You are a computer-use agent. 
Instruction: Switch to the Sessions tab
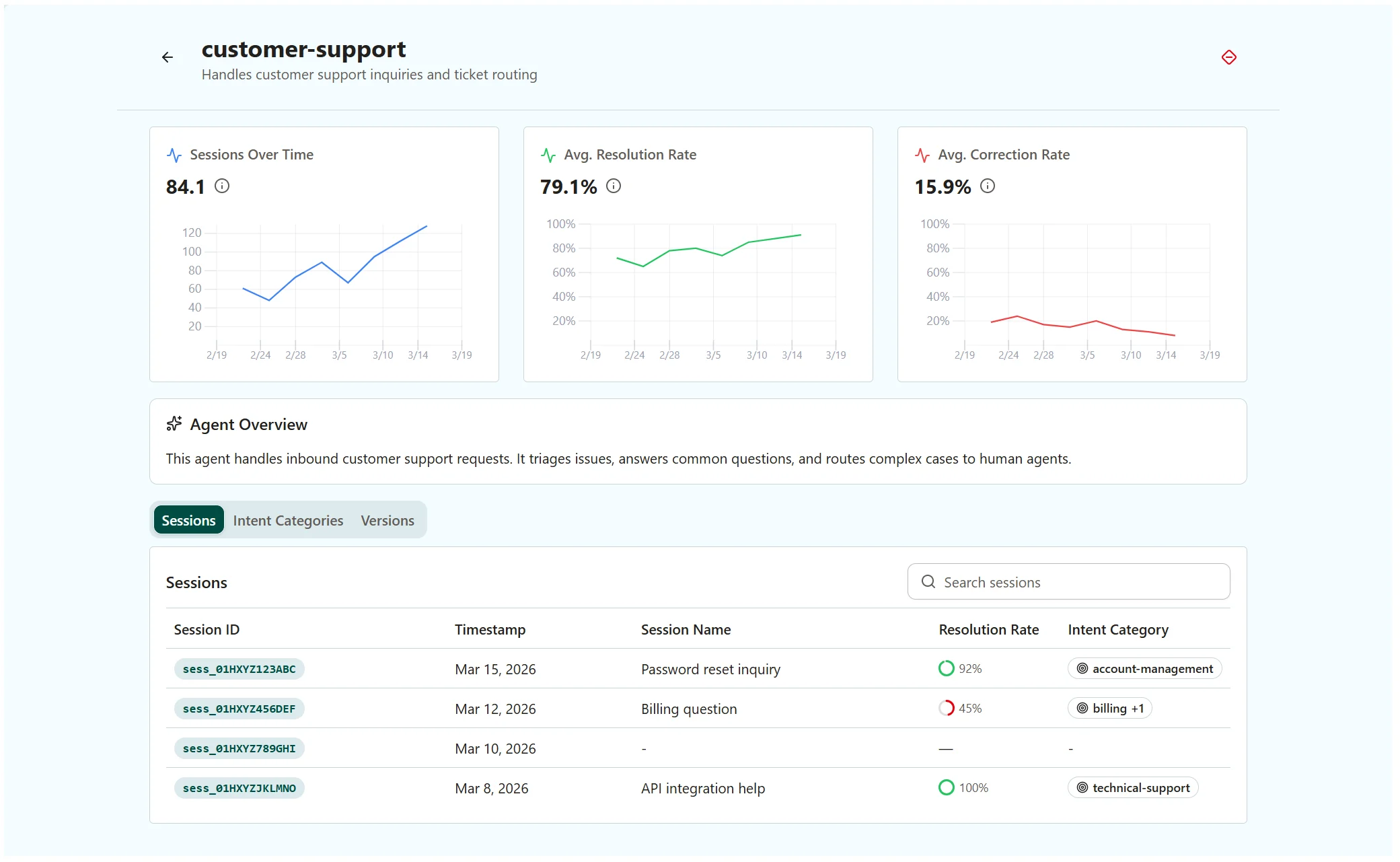click(188, 520)
